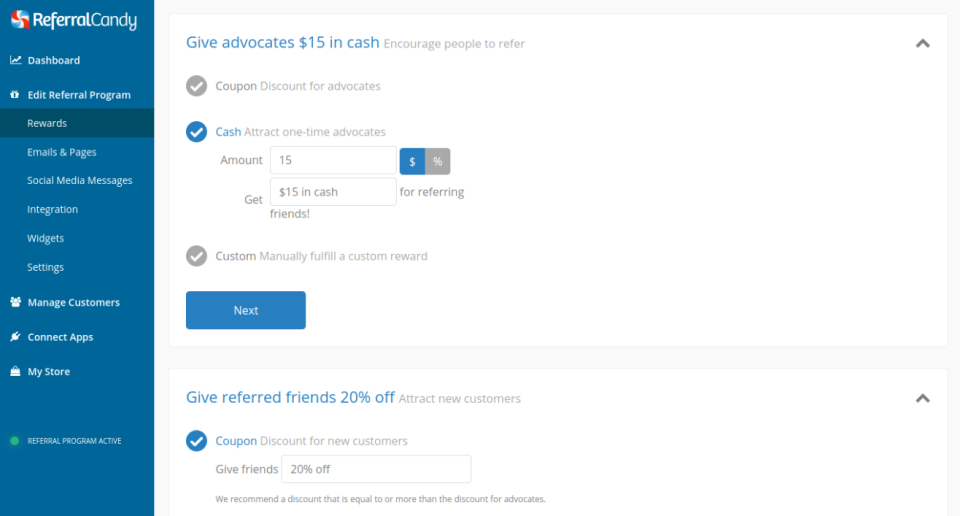The width and height of the screenshot is (960, 516).
Task: Select the advocate Coupon reward option
Action: (x=196, y=86)
